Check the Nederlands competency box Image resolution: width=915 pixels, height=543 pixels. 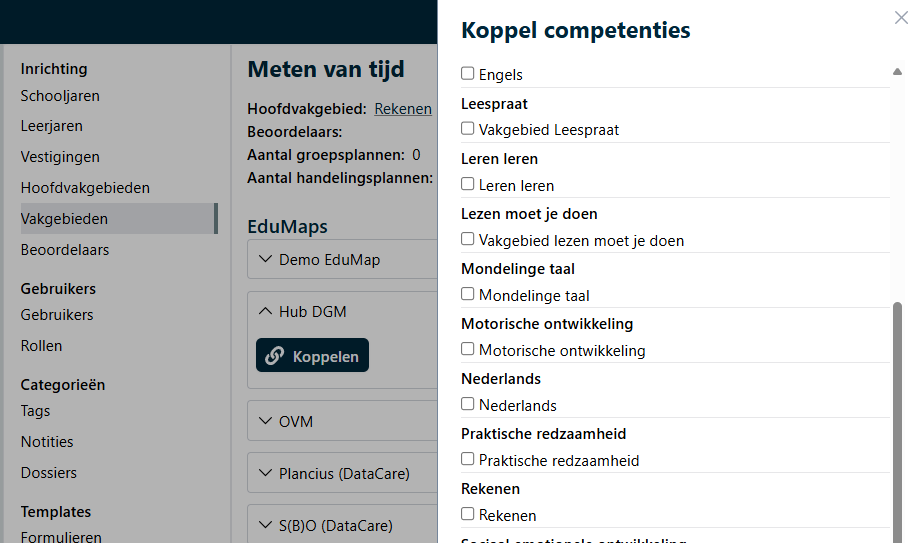click(468, 405)
